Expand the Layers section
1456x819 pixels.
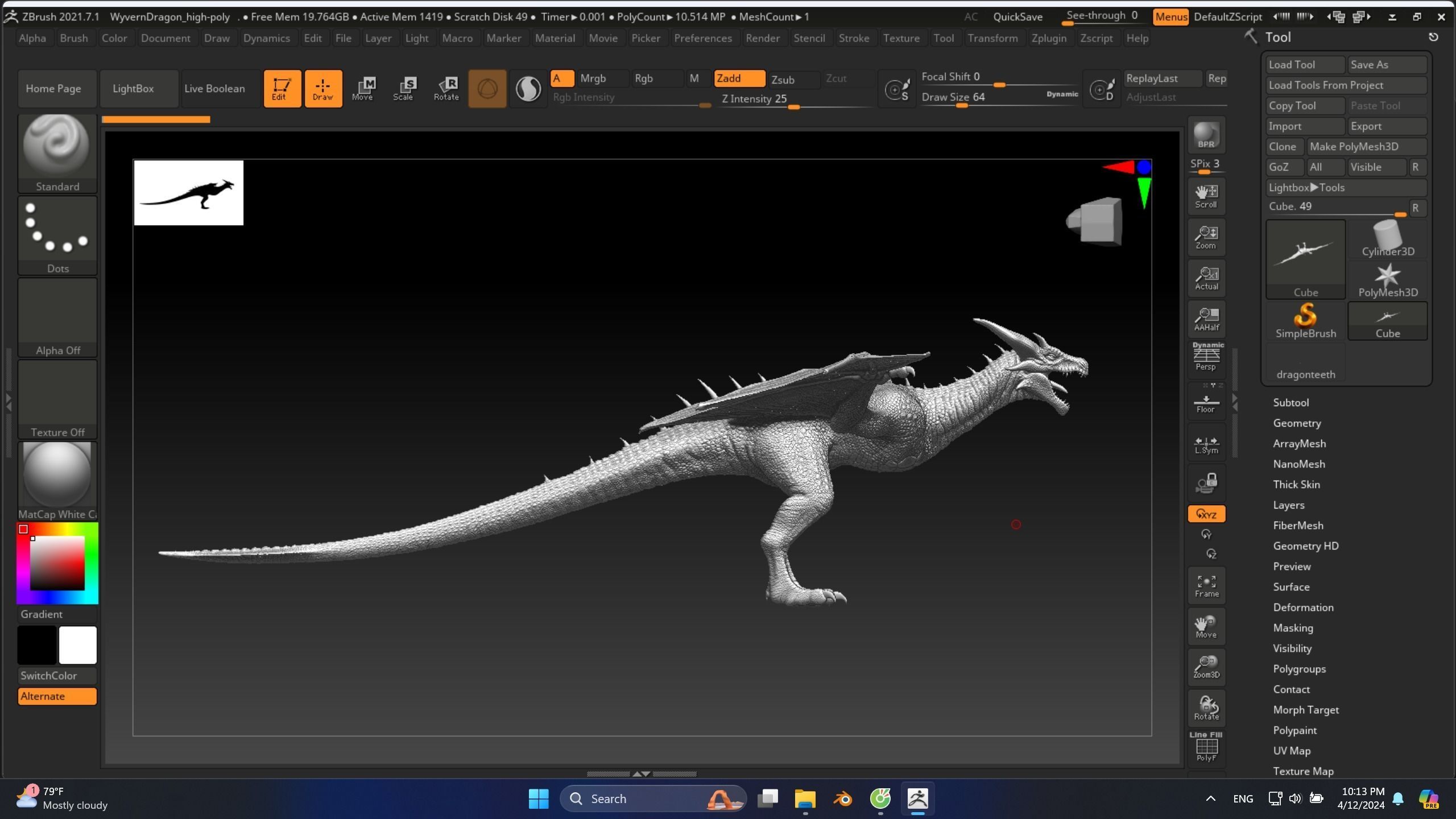1289,505
